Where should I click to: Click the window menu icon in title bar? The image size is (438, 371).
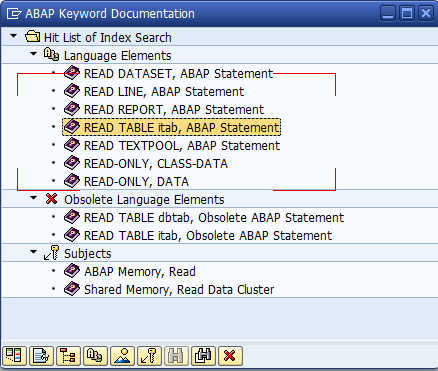14,14
